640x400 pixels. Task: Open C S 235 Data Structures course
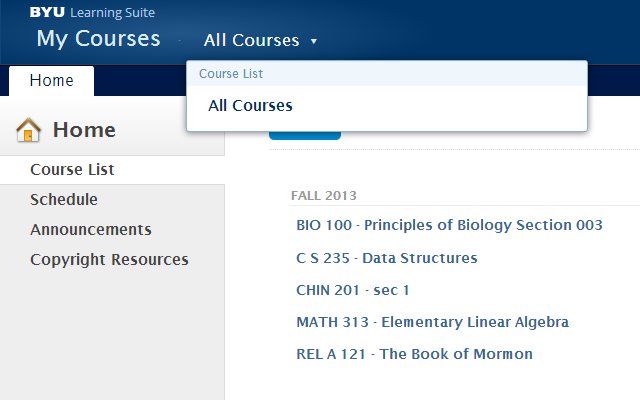386,258
